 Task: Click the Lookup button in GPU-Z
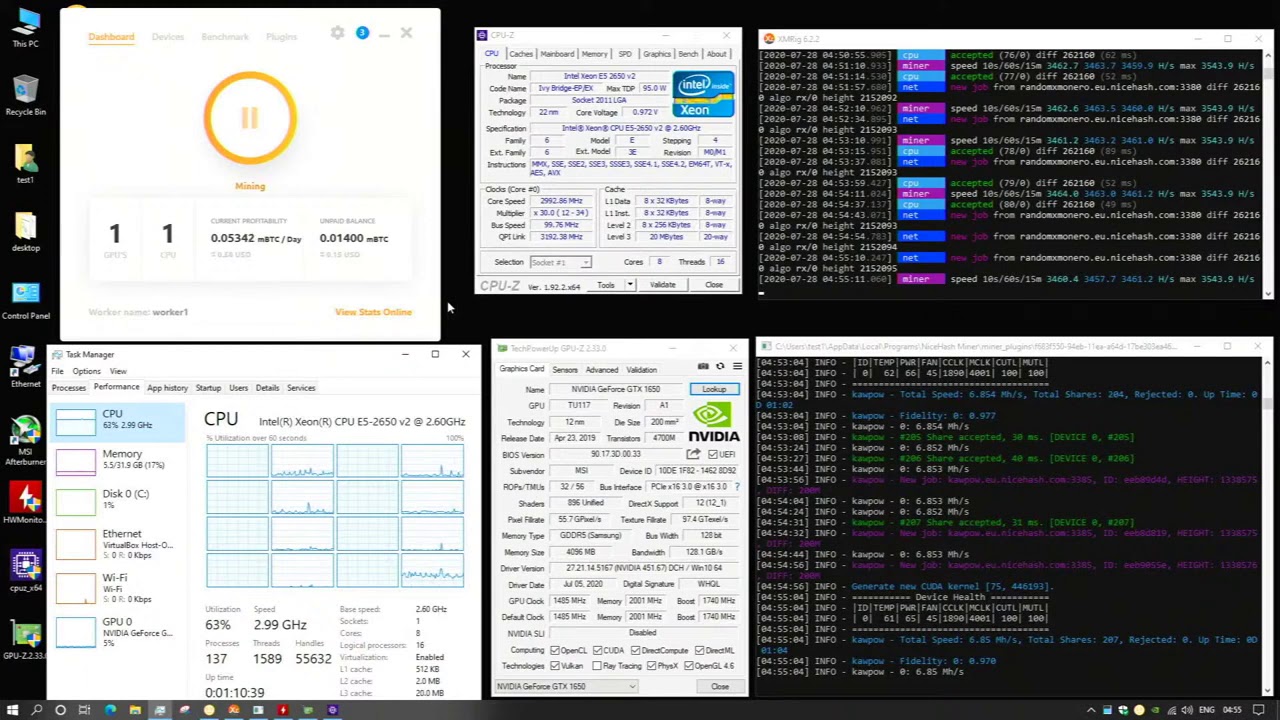(714, 389)
